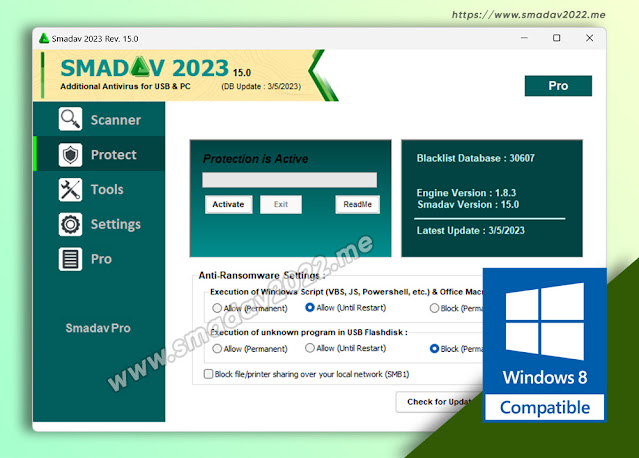The width and height of the screenshot is (639, 458).
Task: Click the Scanner magnifier icon
Action: click(x=70, y=119)
